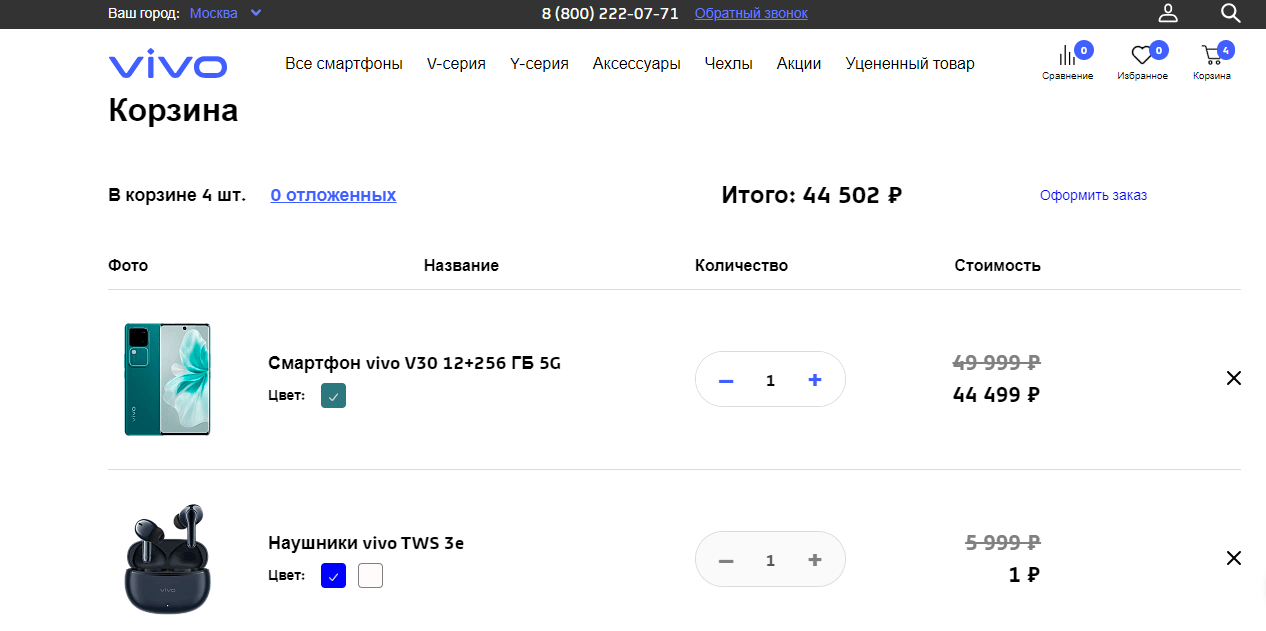Click the В корзине 4 шт. text
Image resolution: width=1266 pixels, height=631 pixels.
(x=177, y=195)
